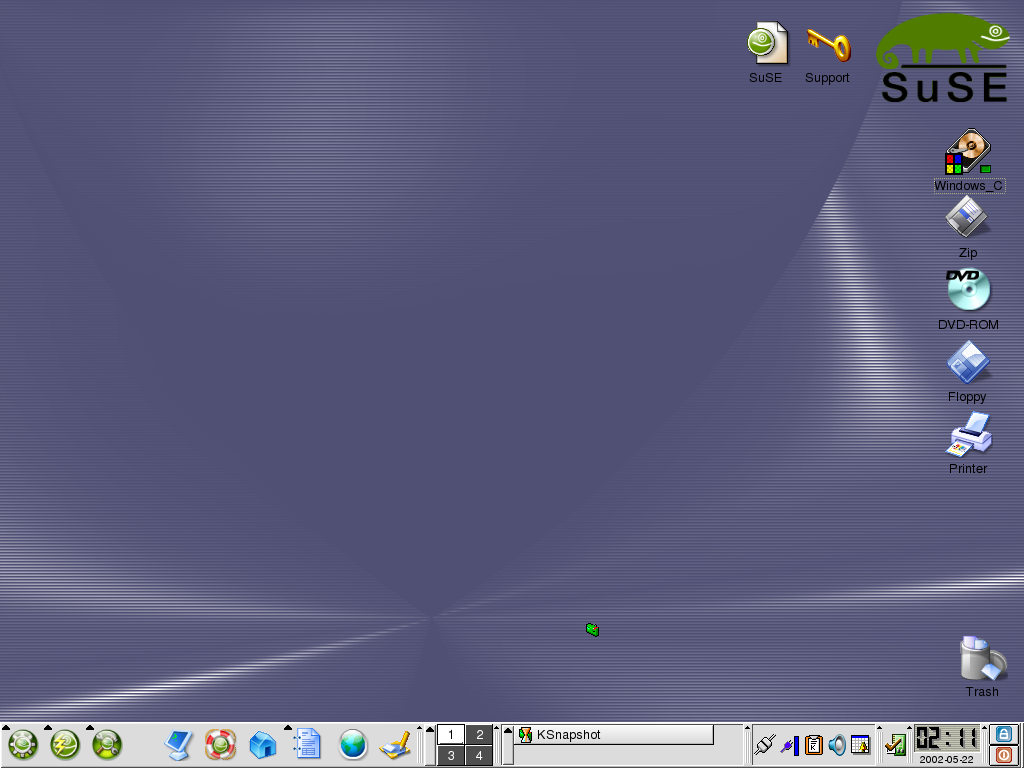Activate the KSnapshot taskbar button
The height and width of the screenshot is (768, 1024).
point(614,735)
